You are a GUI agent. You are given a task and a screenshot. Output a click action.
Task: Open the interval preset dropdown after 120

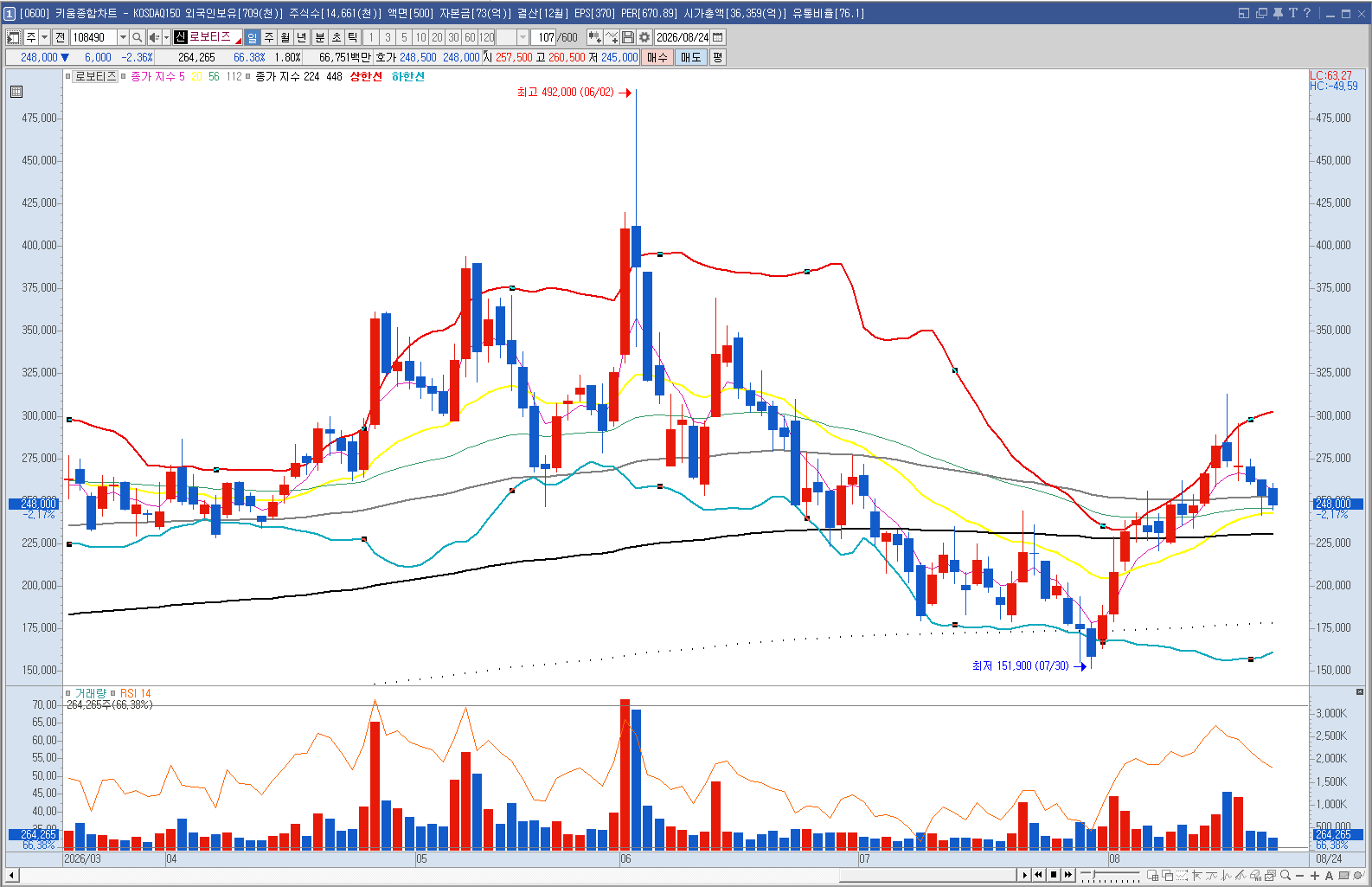[x=523, y=37]
